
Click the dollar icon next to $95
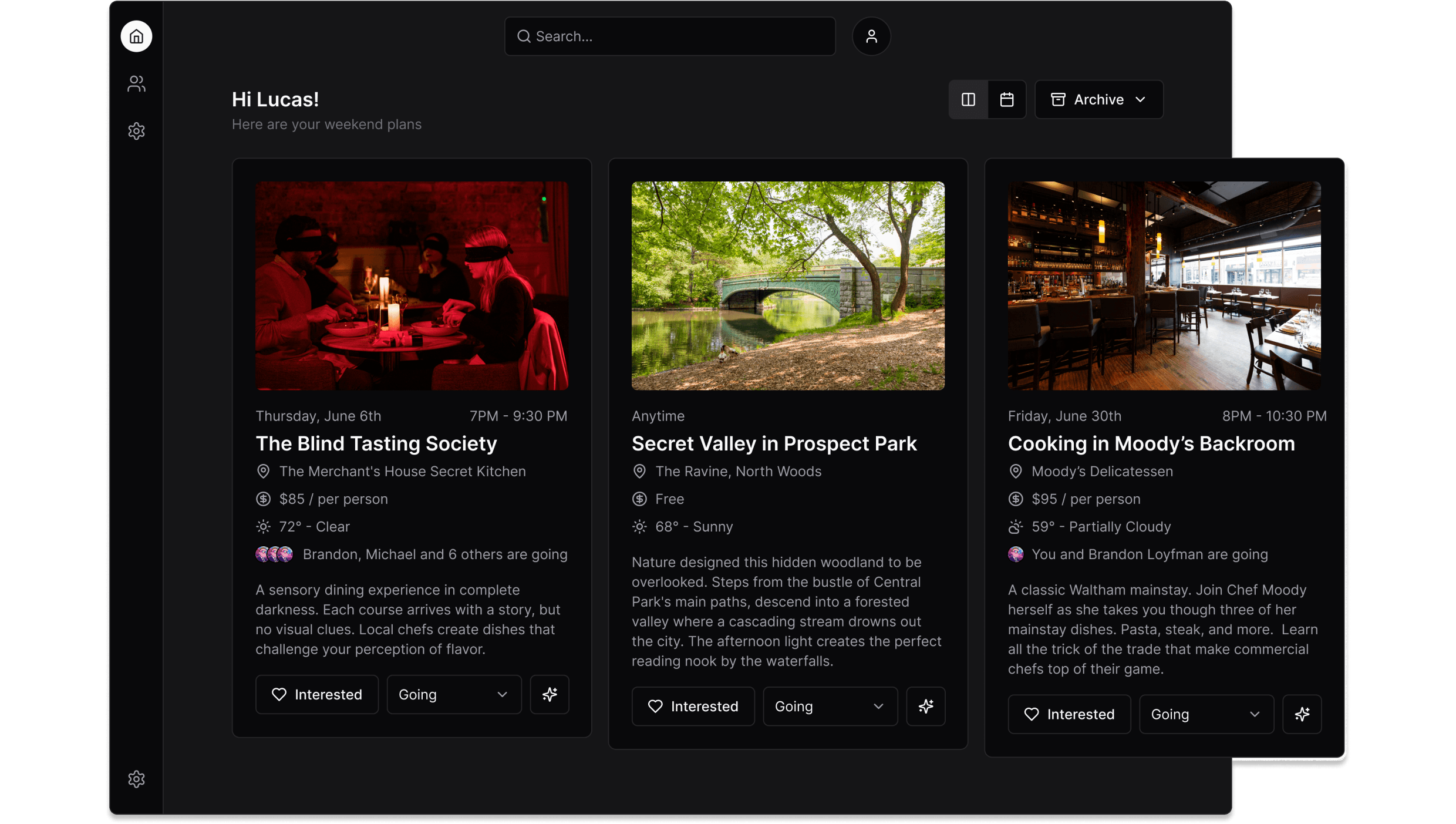coord(1016,499)
